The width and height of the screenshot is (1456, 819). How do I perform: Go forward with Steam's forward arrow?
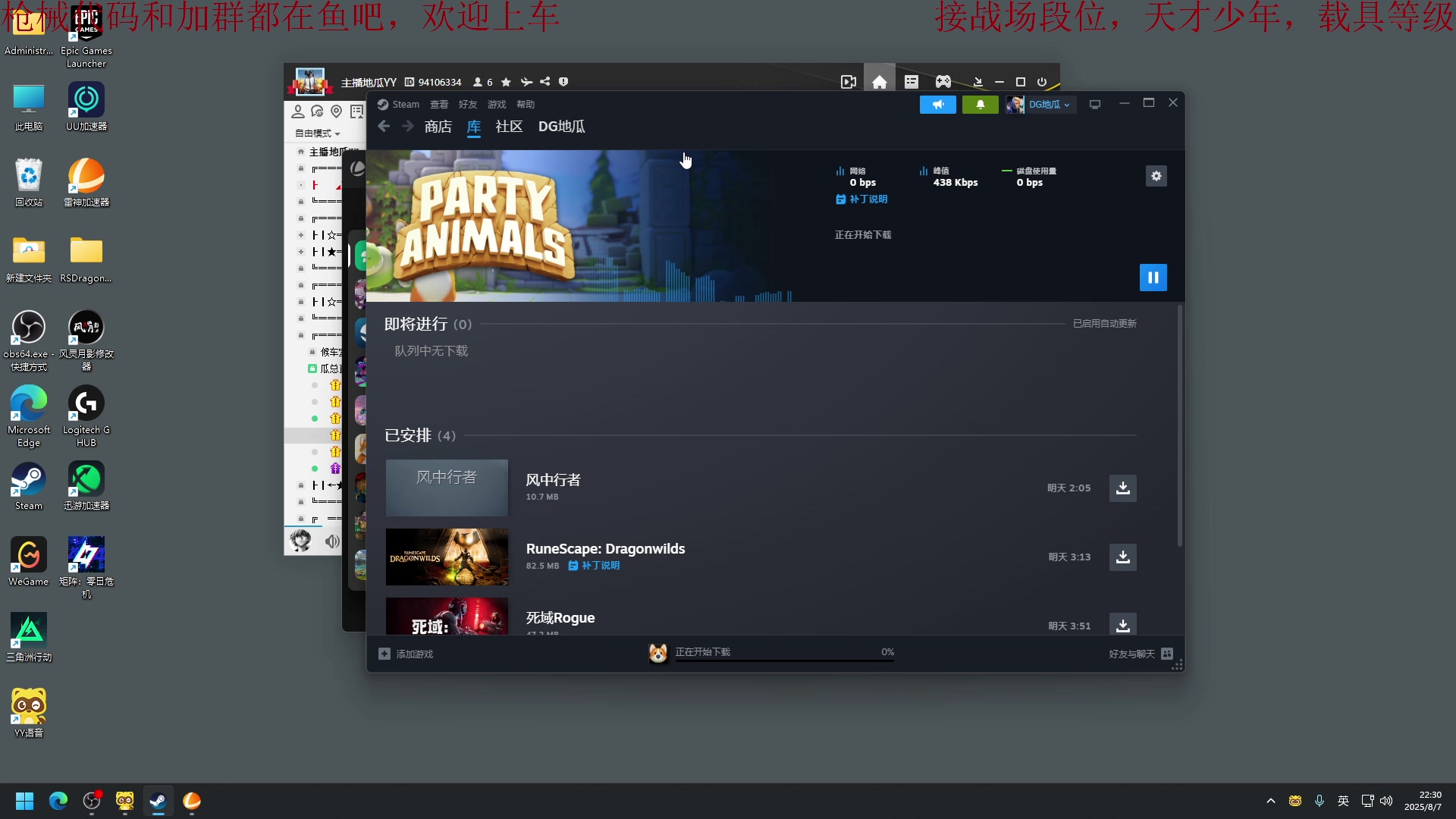click(408, 127)
